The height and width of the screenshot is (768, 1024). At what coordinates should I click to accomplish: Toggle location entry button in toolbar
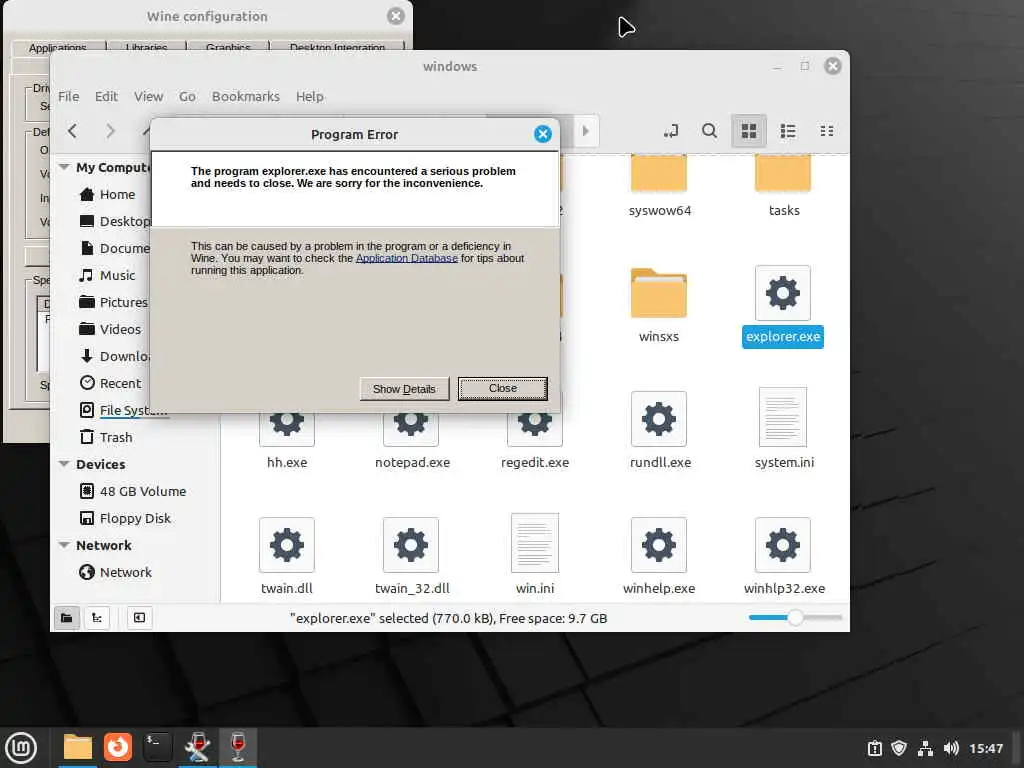pos(671,131)
